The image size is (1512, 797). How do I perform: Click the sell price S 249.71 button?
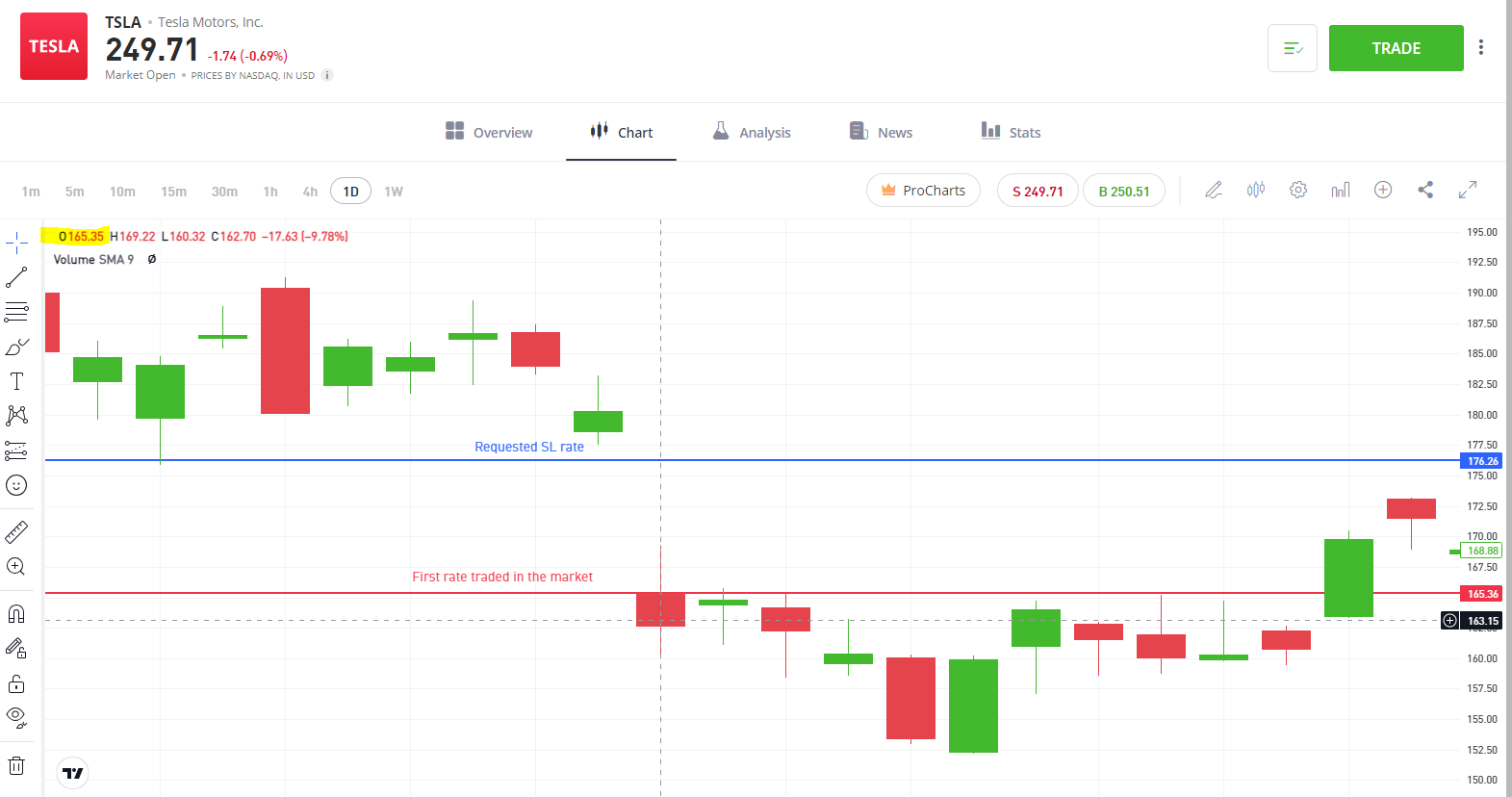[1038, 191]
